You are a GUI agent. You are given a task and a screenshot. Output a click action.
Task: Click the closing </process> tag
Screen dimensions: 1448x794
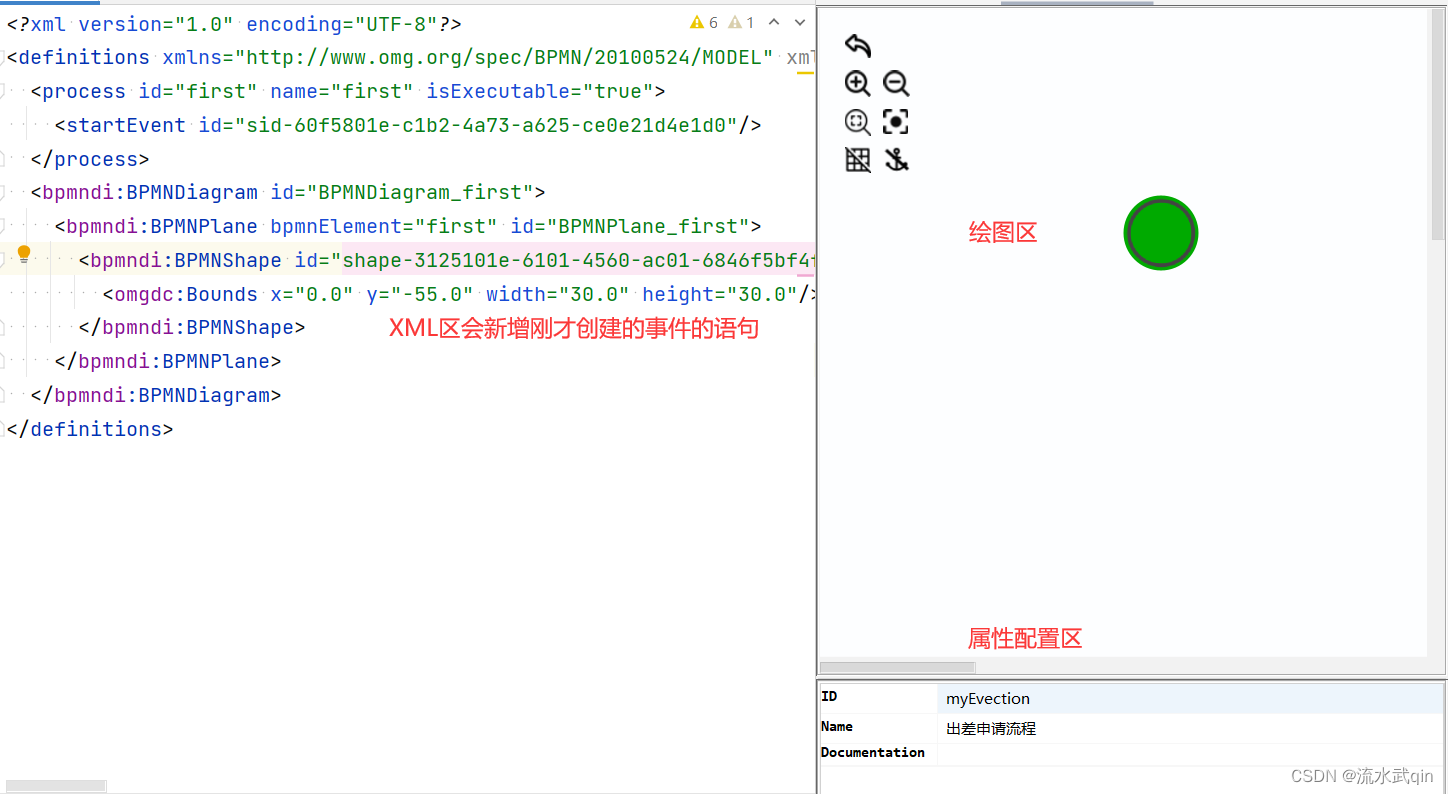tap(90, 159)
